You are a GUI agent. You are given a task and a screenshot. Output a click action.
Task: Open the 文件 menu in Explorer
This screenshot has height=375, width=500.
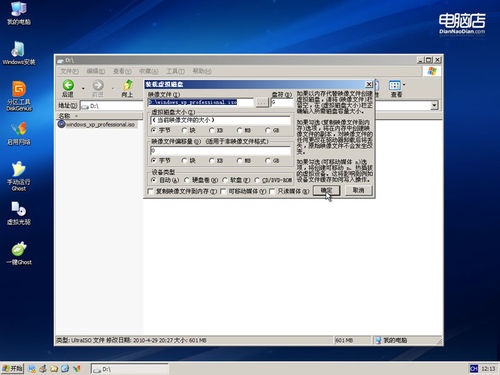coord(69,71)
